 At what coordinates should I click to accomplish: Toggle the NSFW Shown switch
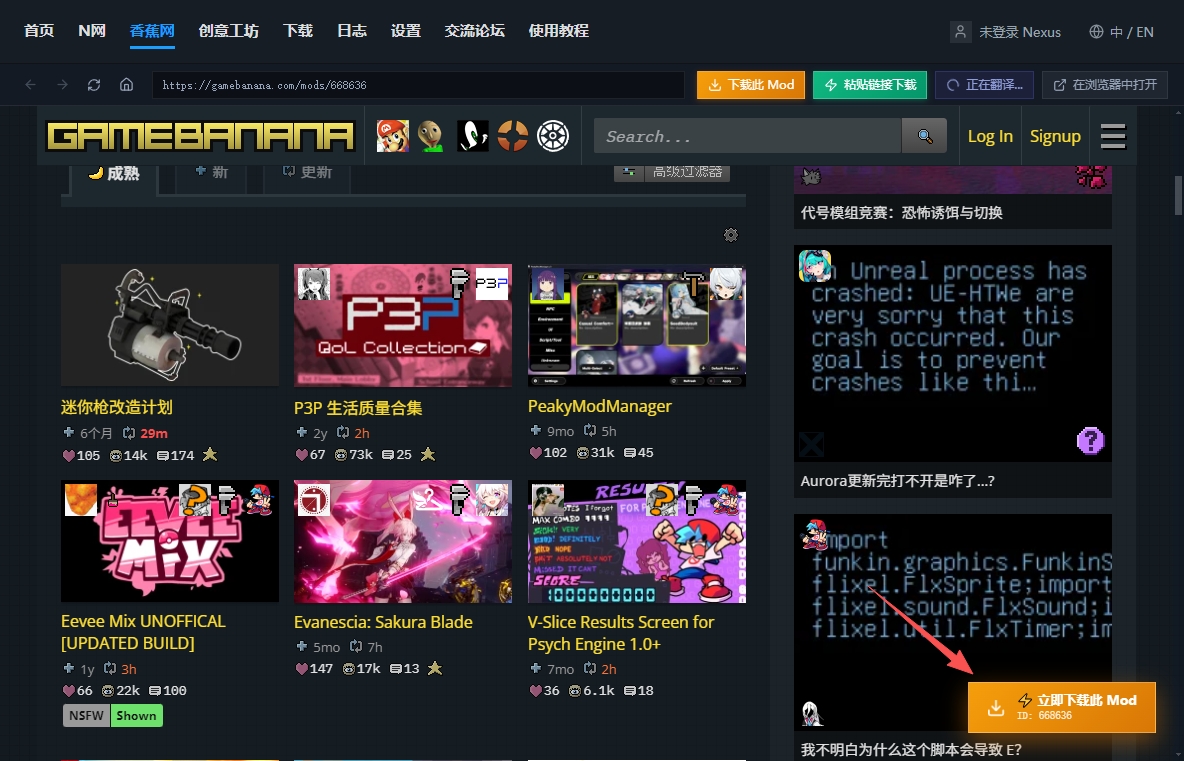click(113, 716)
